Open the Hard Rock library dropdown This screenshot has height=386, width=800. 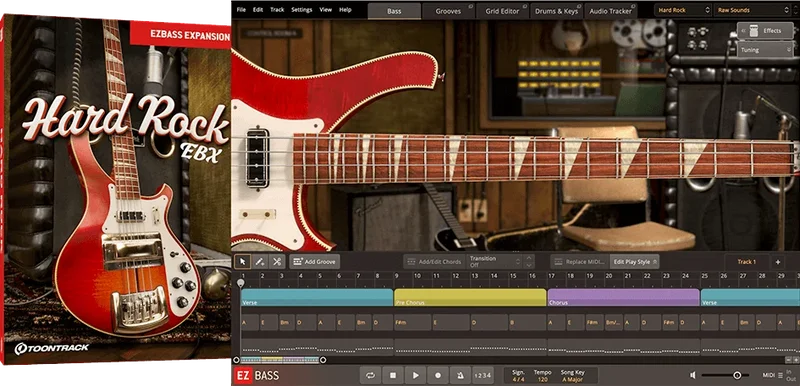[683, 10]
